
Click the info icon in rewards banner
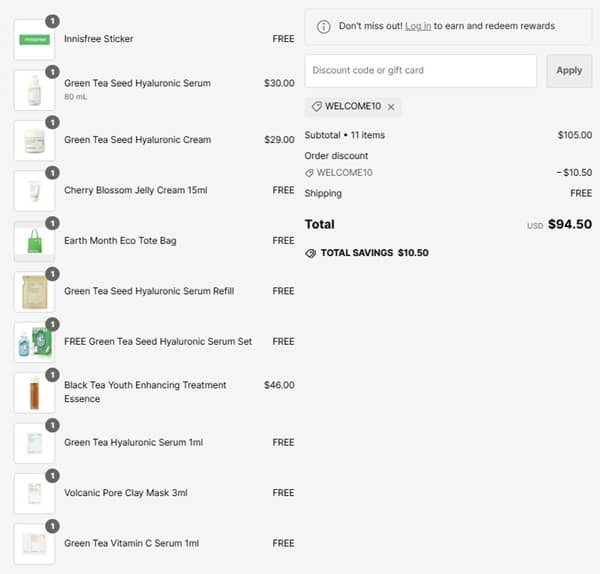point(324,26)
